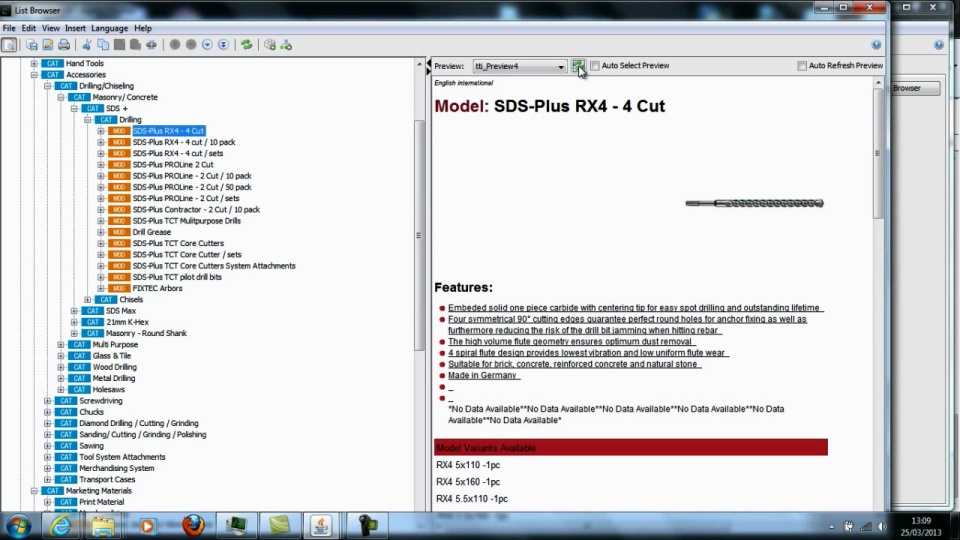Image resolution: width=960 pixels, height=540 pixels.
Task: Click the Save toolbar icon
Action: 32,45
